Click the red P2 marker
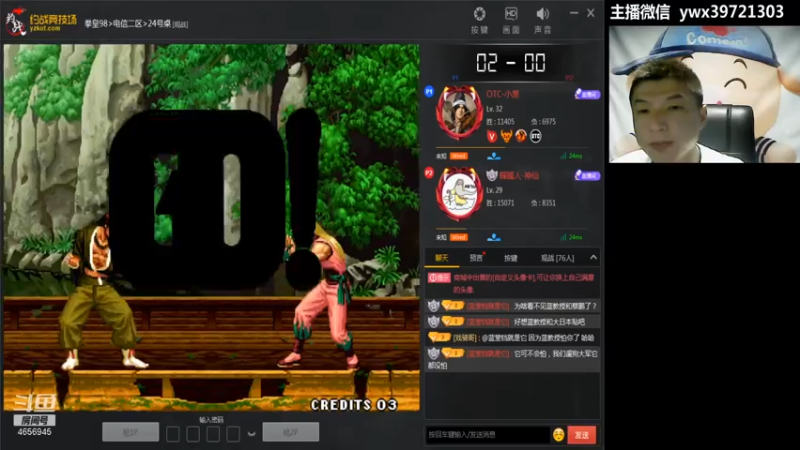This screenshot has height=450, width=800. coord(429,173)
